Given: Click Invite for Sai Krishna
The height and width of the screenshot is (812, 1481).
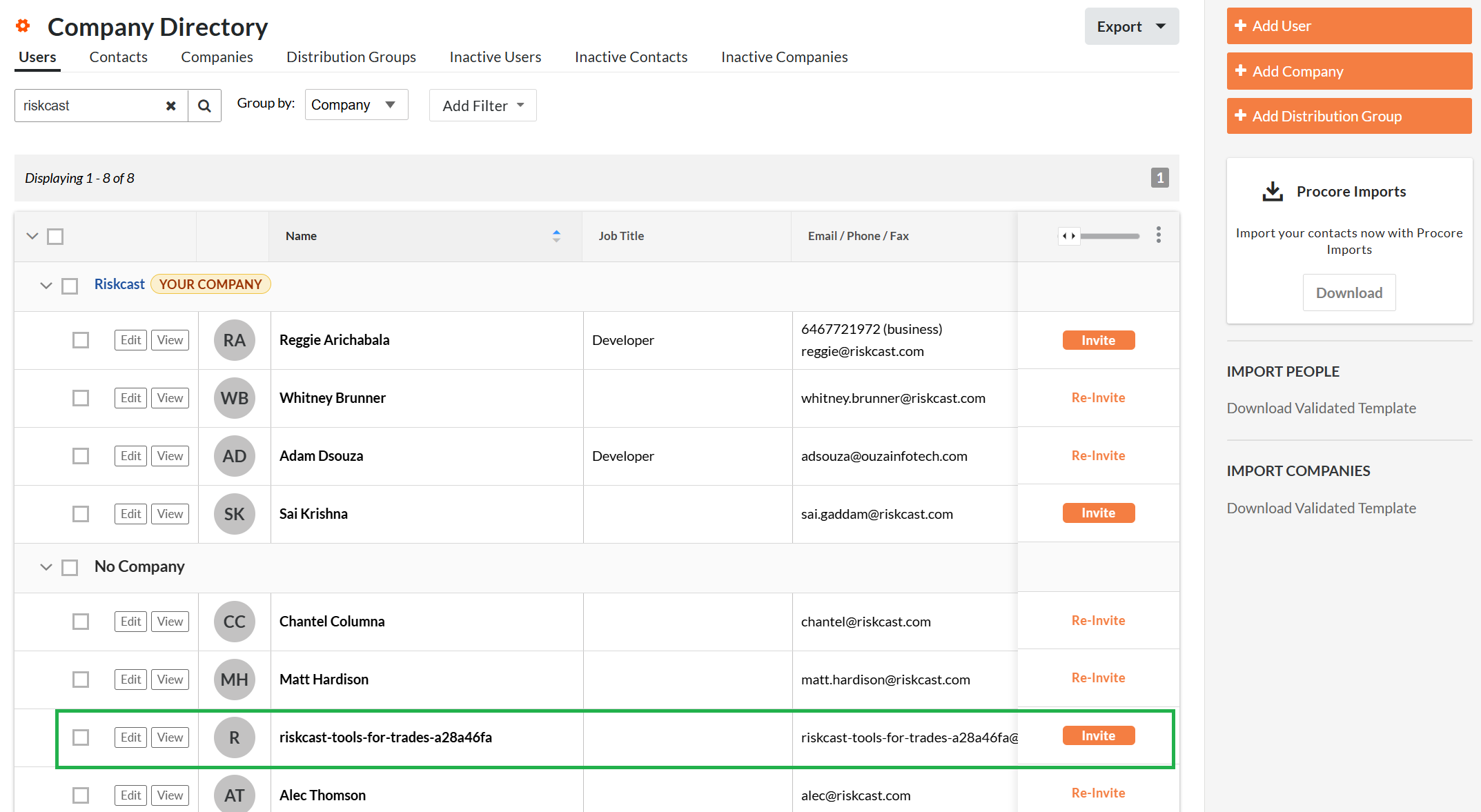Looking at the screenshot, I should 1097,513.
